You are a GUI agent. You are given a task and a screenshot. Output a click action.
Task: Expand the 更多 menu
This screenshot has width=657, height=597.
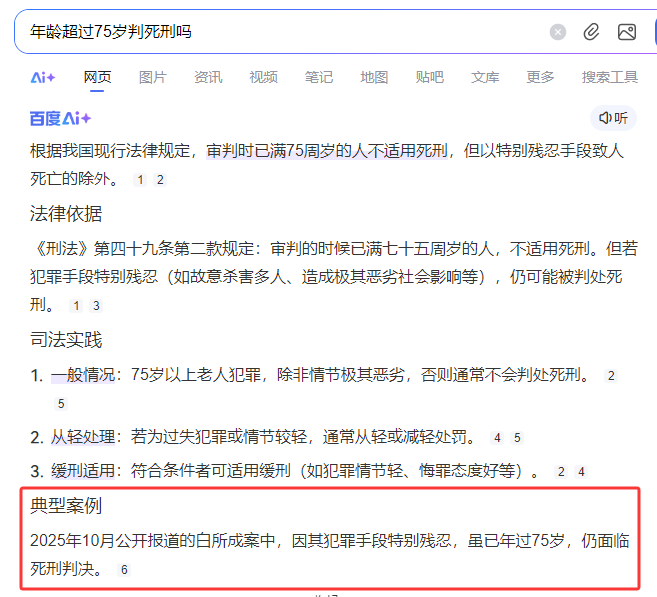[540, 77]
